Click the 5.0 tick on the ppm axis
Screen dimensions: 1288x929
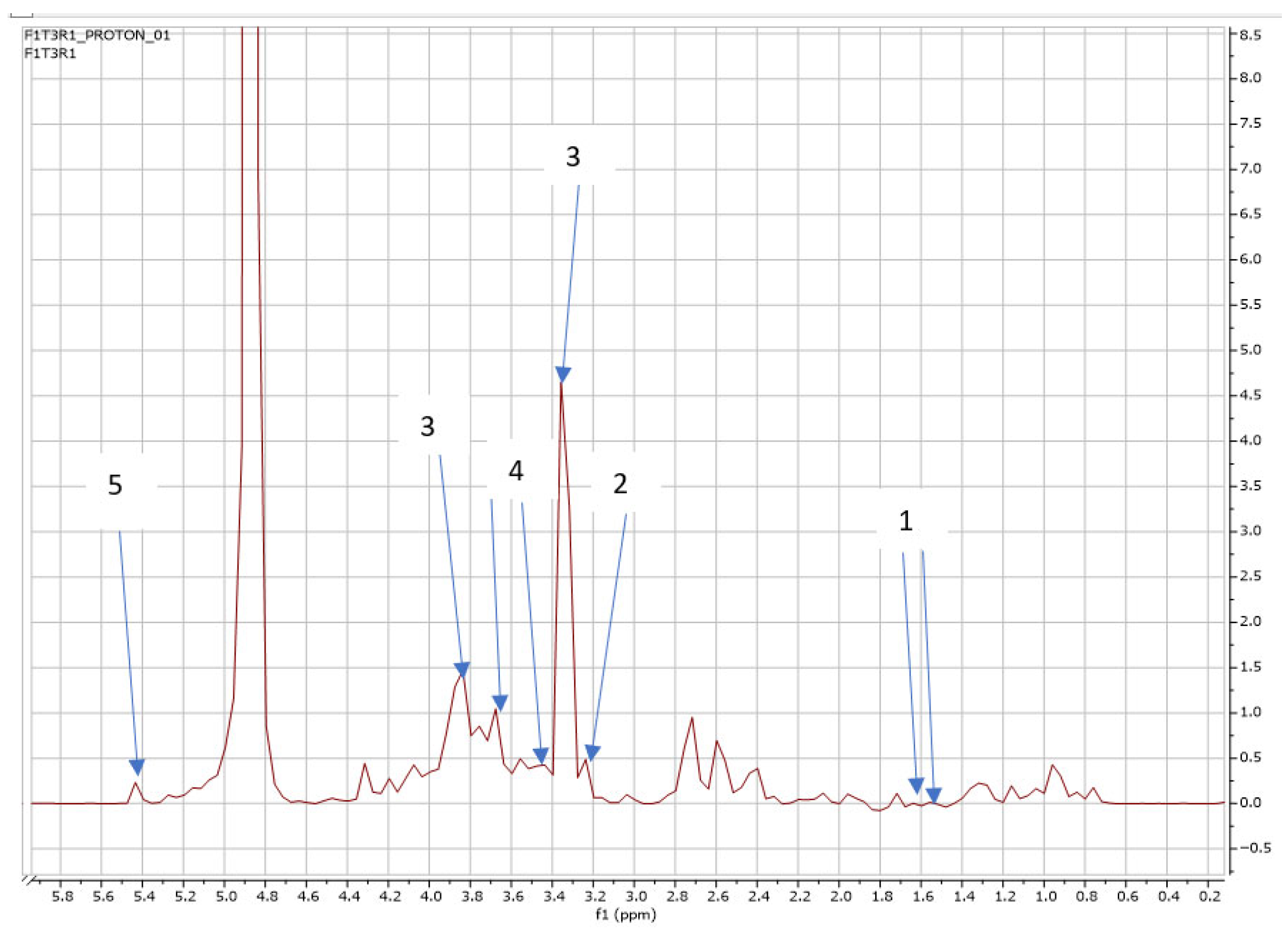coord(225,897)
